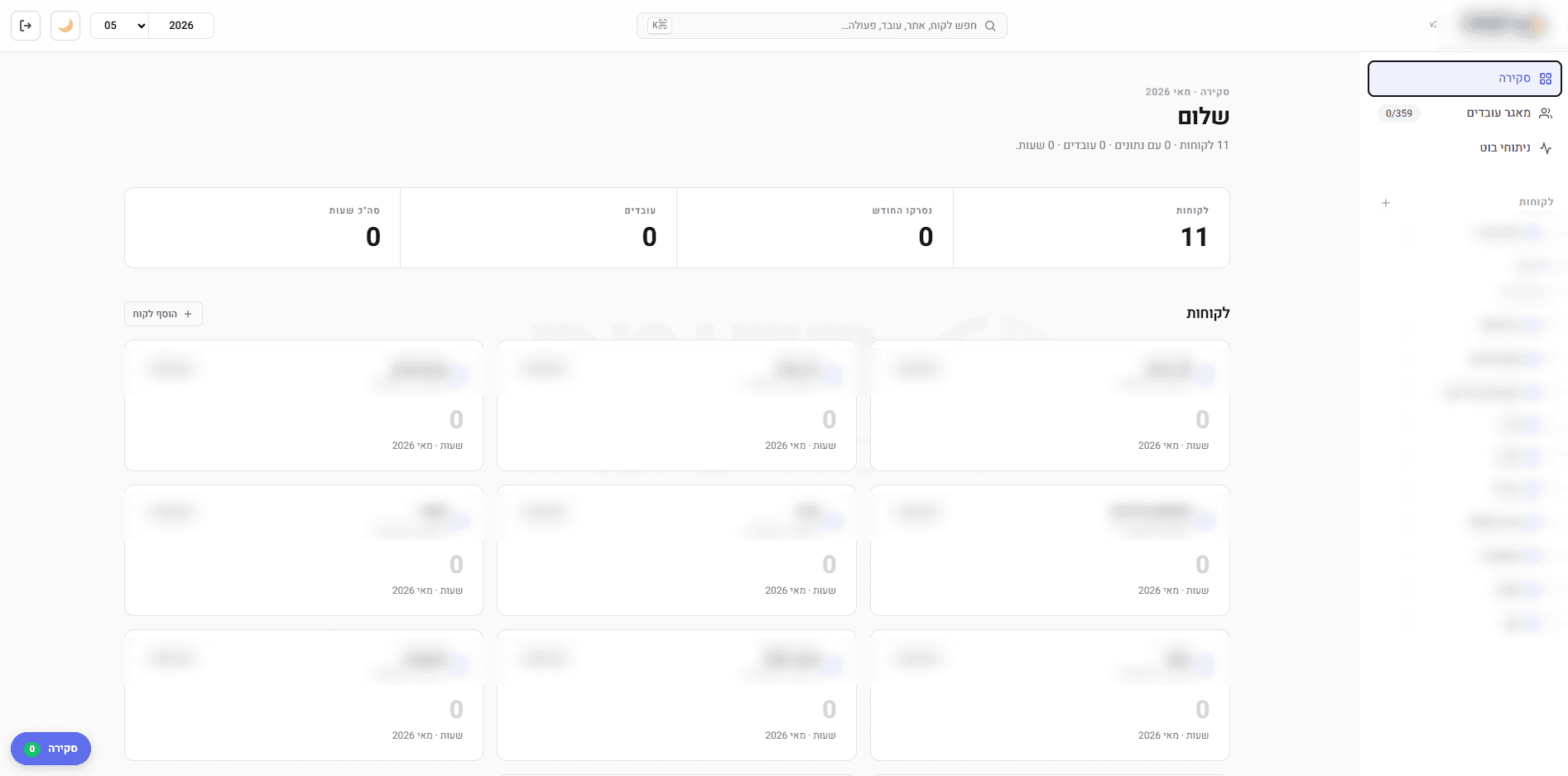Click the pulse icon beside ניתוחי בוט
This screenshot has width=1568, height=776.
[x=1545, y=147]
